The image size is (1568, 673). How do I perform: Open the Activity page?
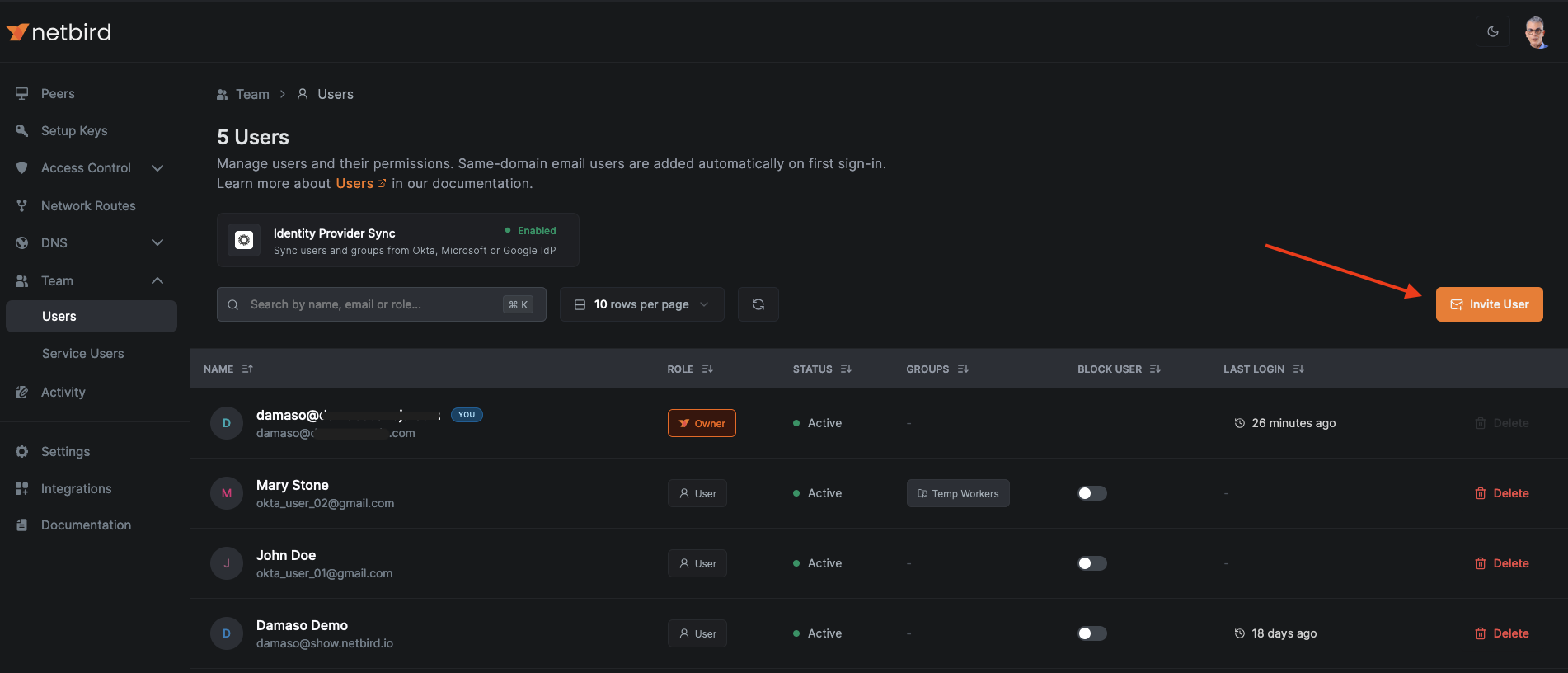63,393
